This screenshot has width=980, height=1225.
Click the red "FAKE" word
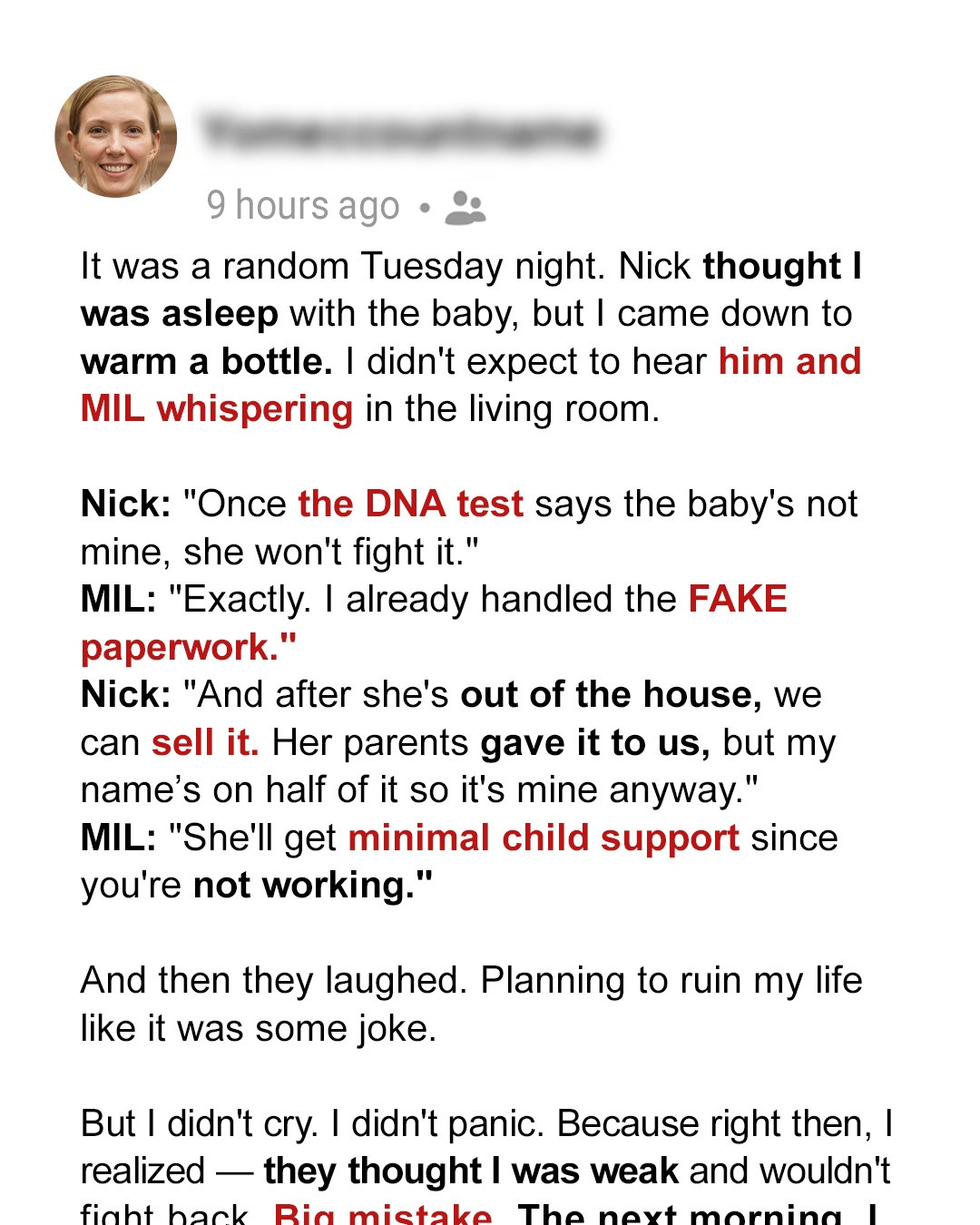click(738, 599)
